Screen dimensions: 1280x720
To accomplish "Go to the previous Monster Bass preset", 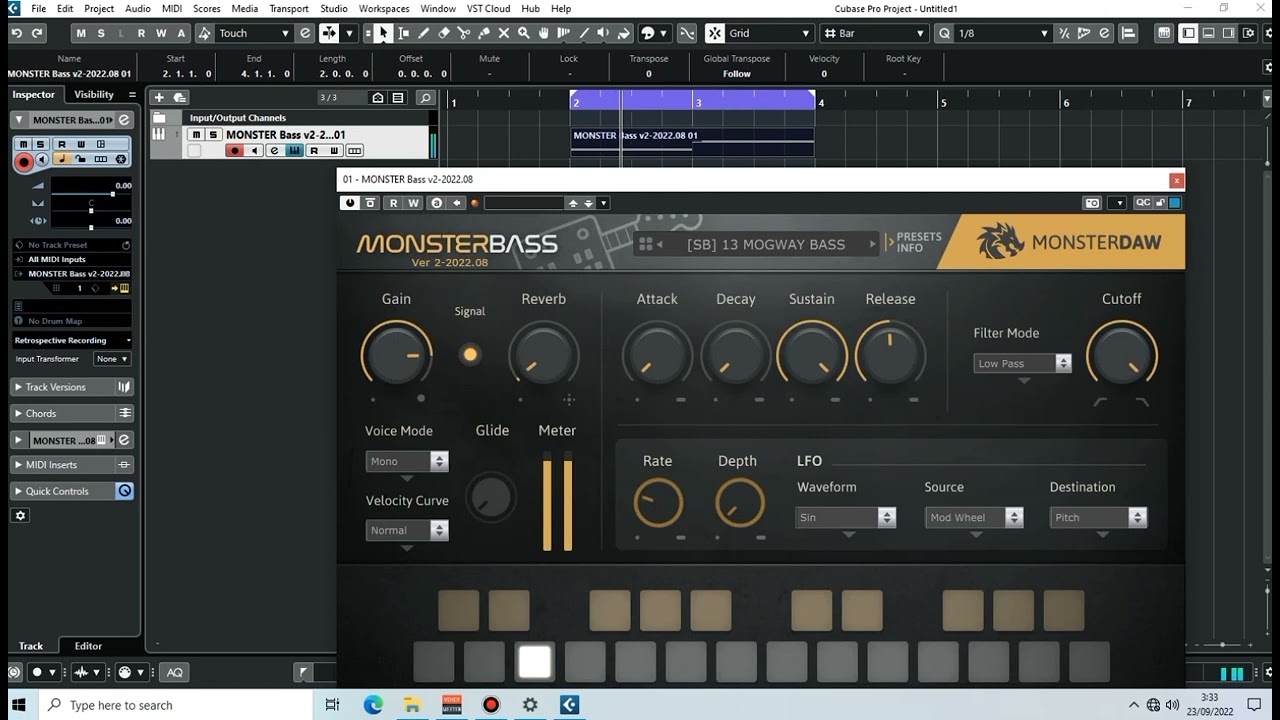I will point(660,244).
